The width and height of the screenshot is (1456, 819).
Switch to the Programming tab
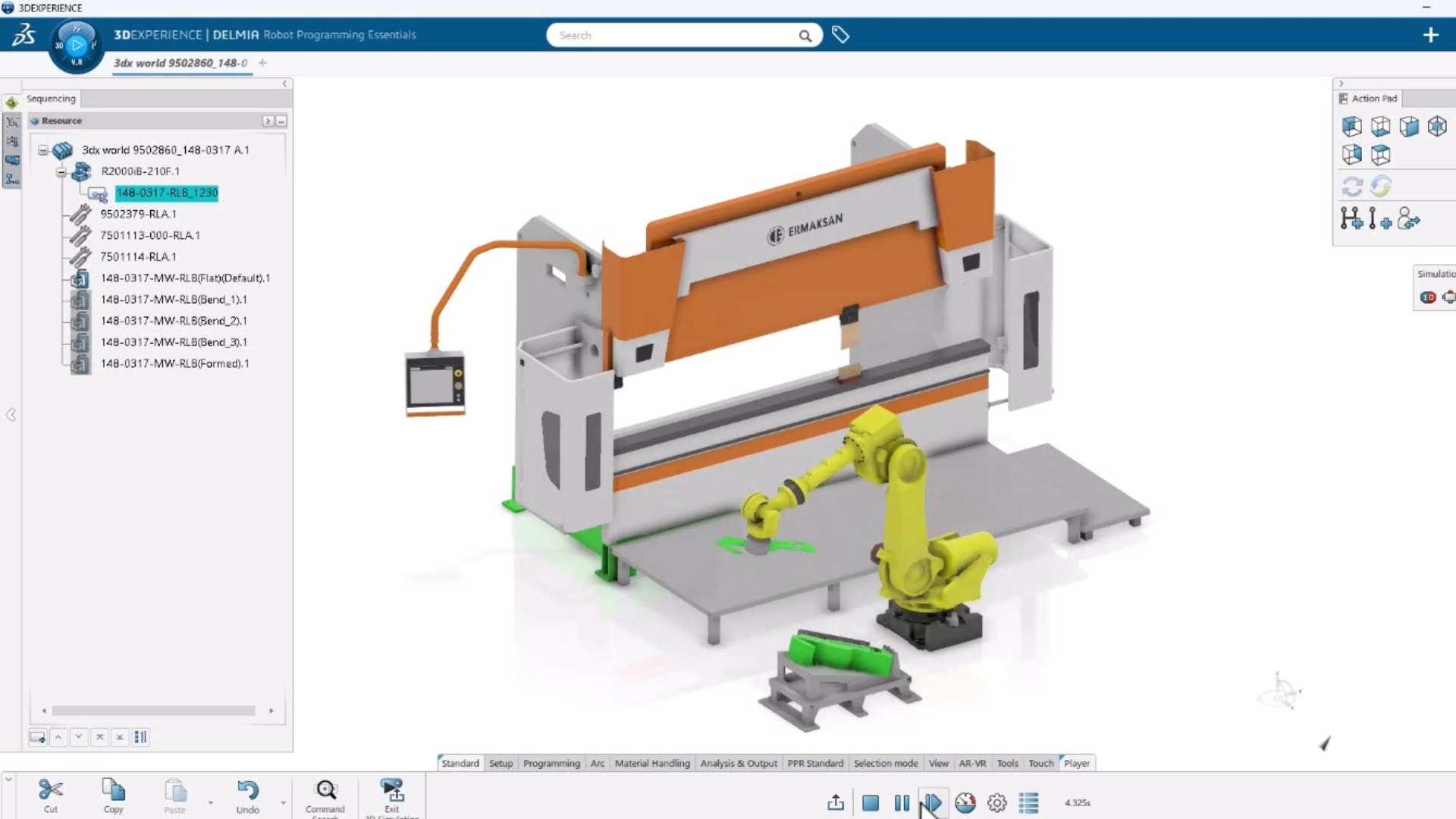[551, 763]
